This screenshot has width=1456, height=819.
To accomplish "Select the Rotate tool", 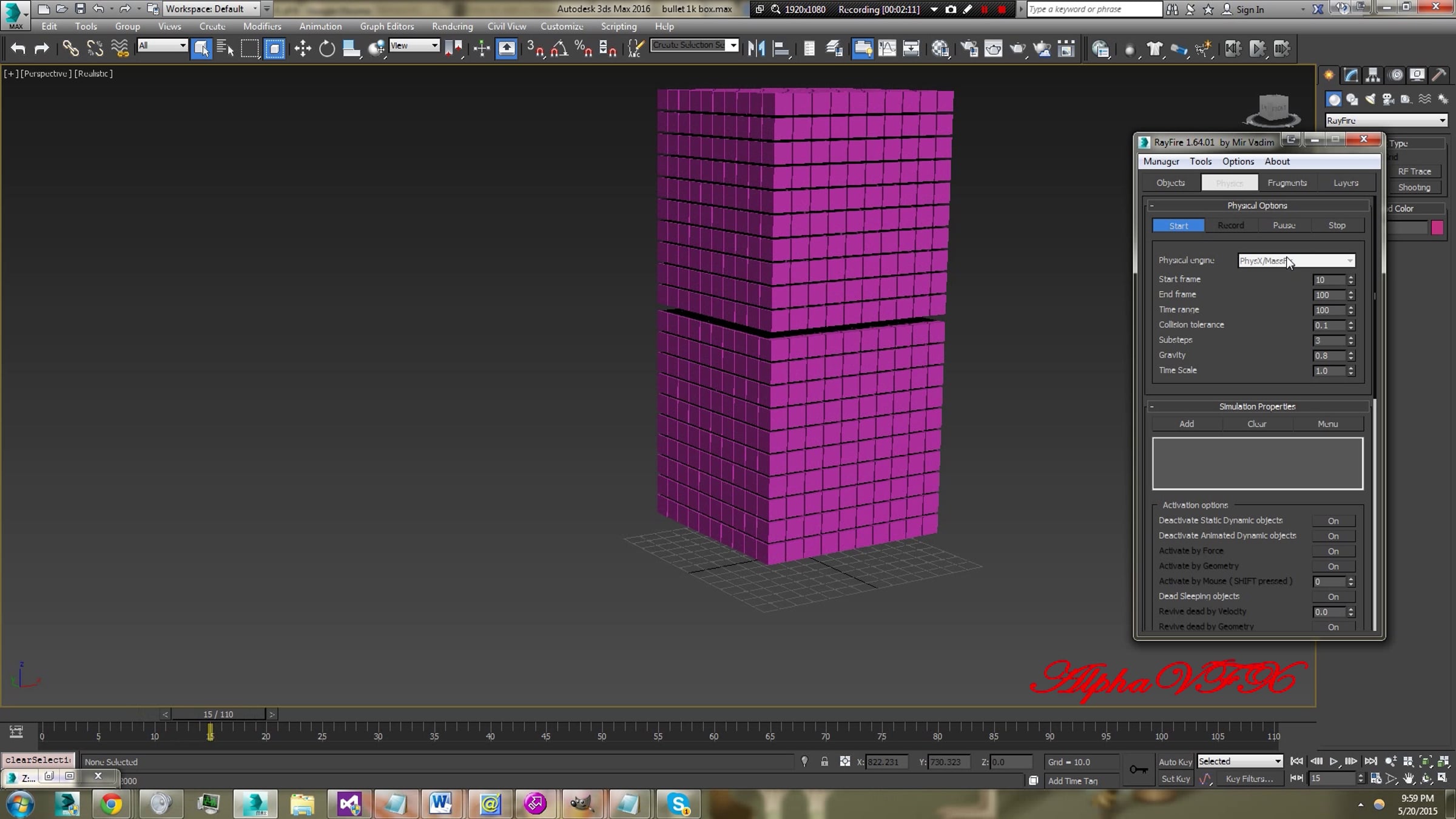I will pyautogui.click(x=327, y=49).
